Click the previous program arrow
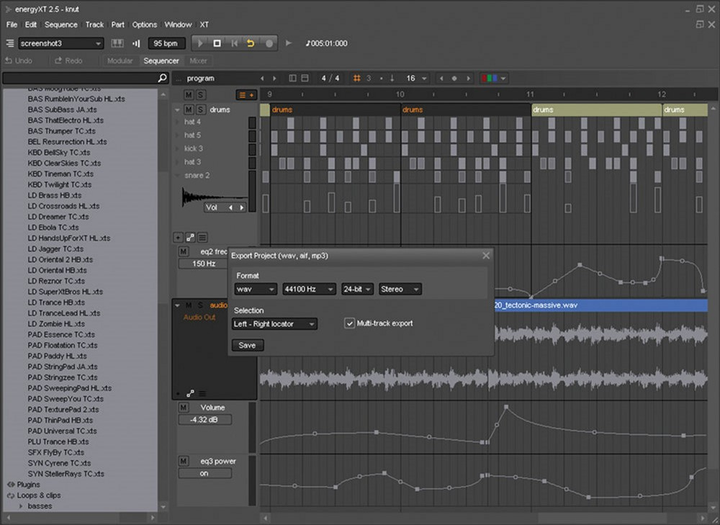The height and width of the screenshot is (525, 720). tap(262, 79)
